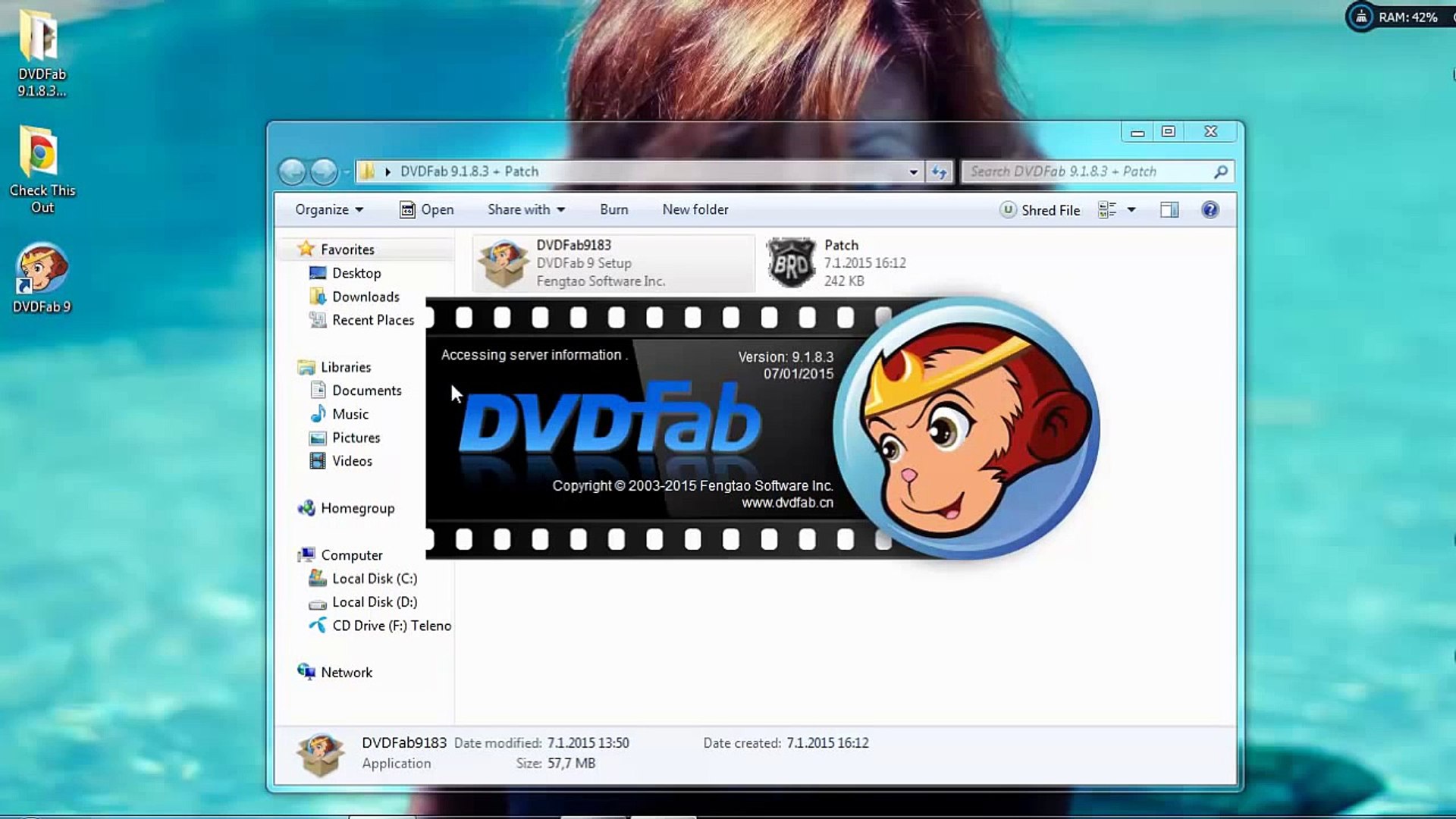Show the preview pane icon
The image size is (1456, 819).
(1169, 210)
